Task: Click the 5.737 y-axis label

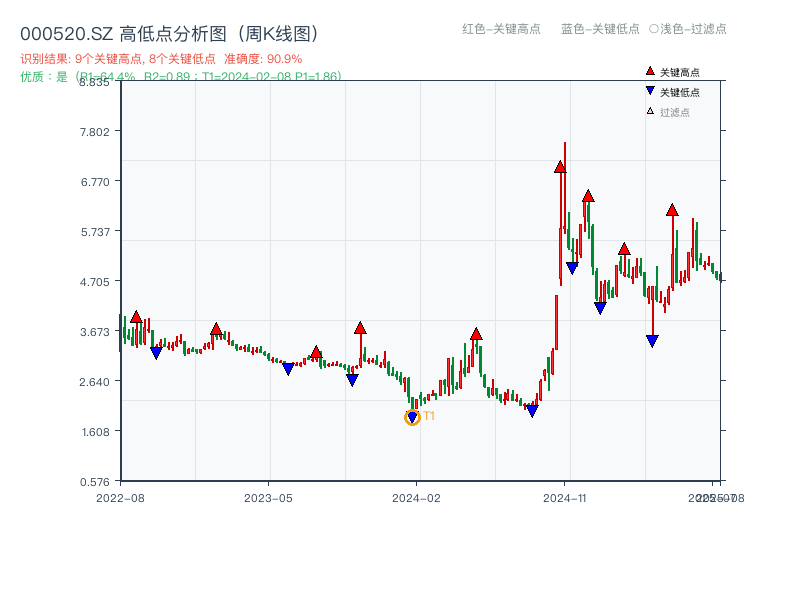Action: pos(95,232)
